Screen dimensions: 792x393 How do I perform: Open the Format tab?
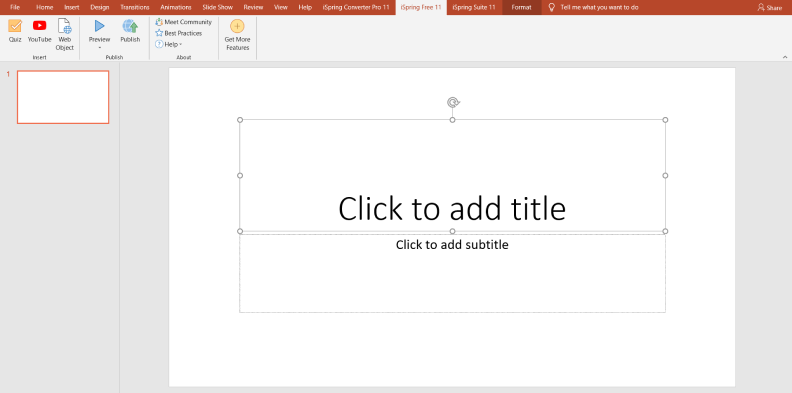521,8
